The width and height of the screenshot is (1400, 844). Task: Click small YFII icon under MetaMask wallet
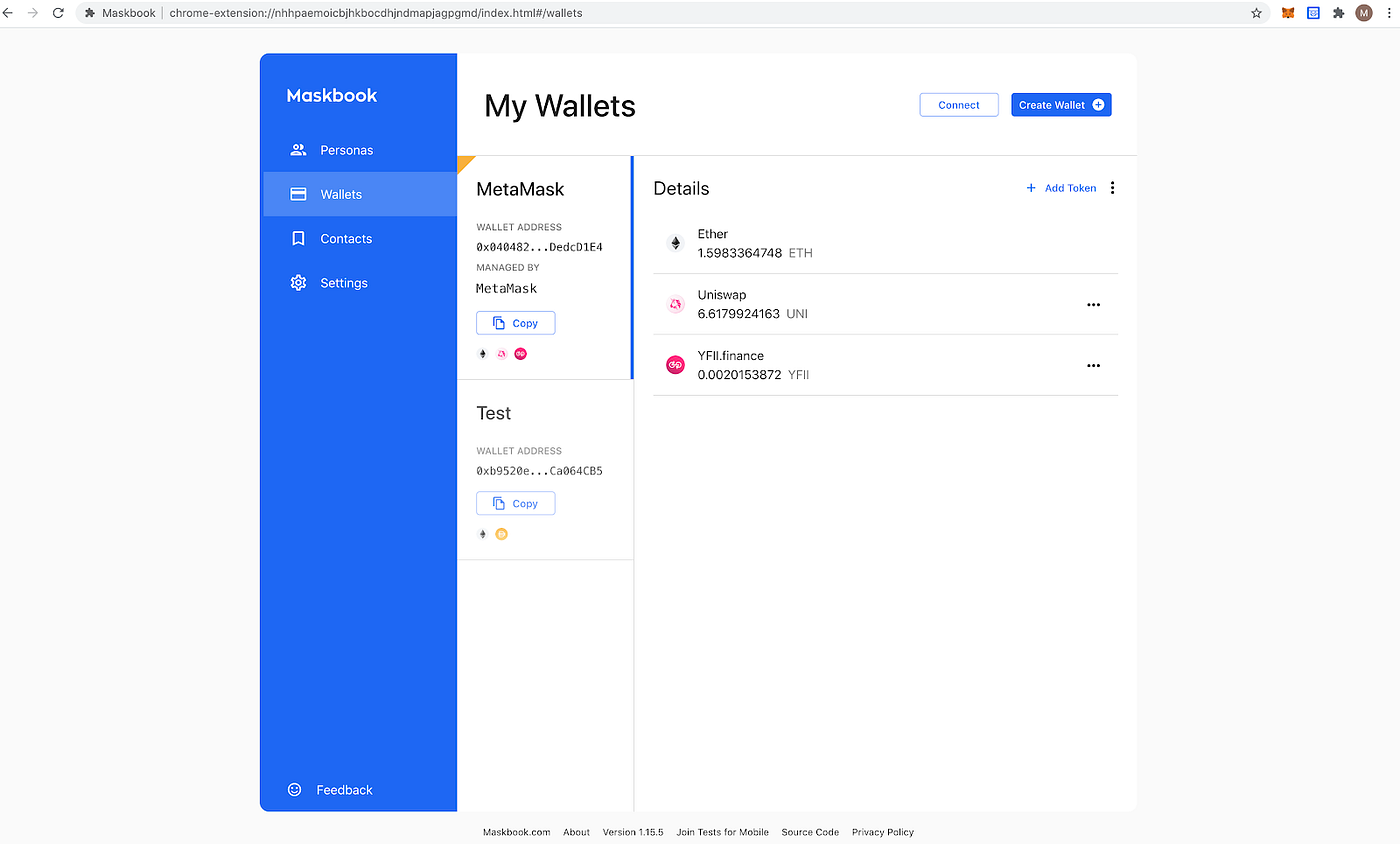pyautogui.click(x=521, y=354)
